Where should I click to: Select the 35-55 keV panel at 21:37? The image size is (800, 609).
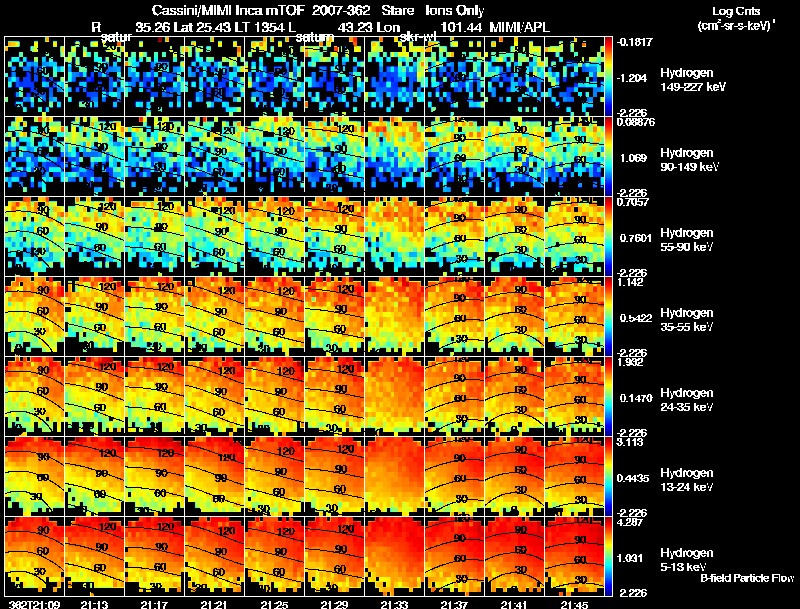click(x=454, y=316)
